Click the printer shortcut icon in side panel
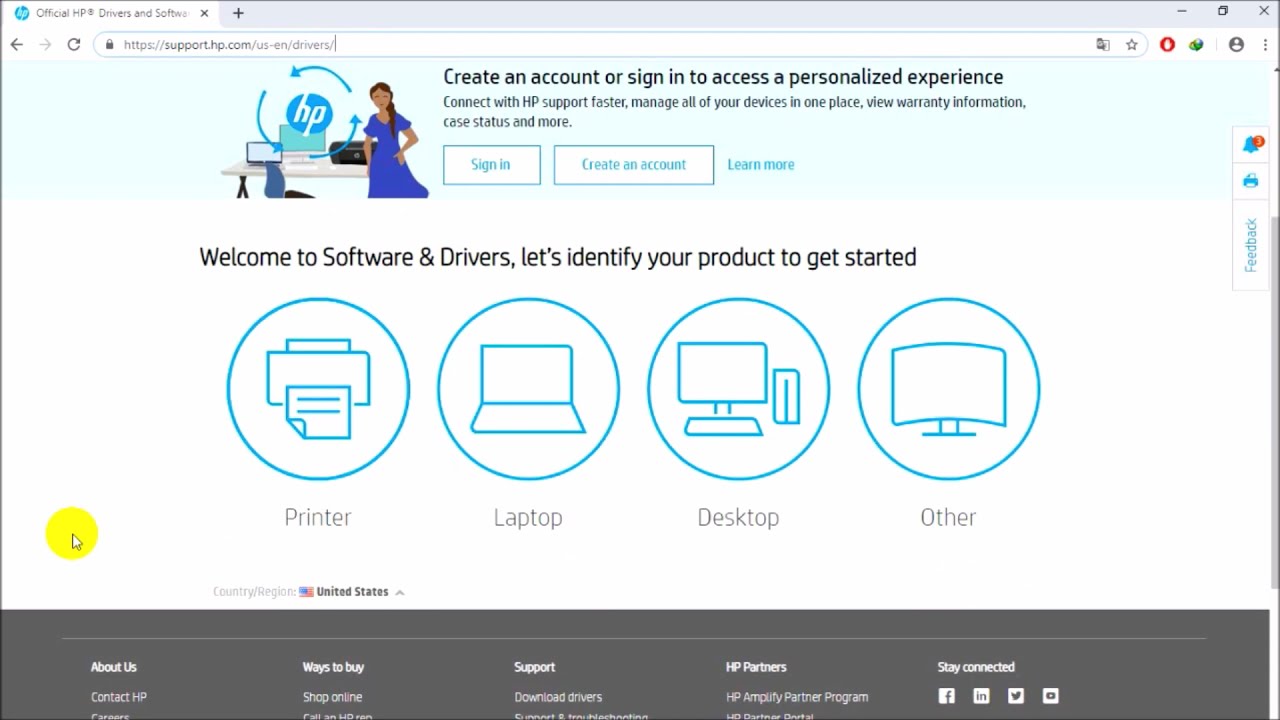The height and width of the screenshot is (720, 1280). coord(1250,181)
